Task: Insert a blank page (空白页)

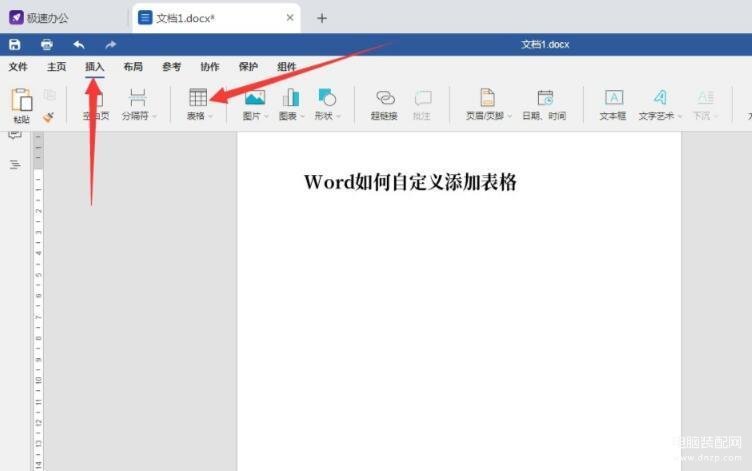Action: pyautogui.click(x=96, y=105)
